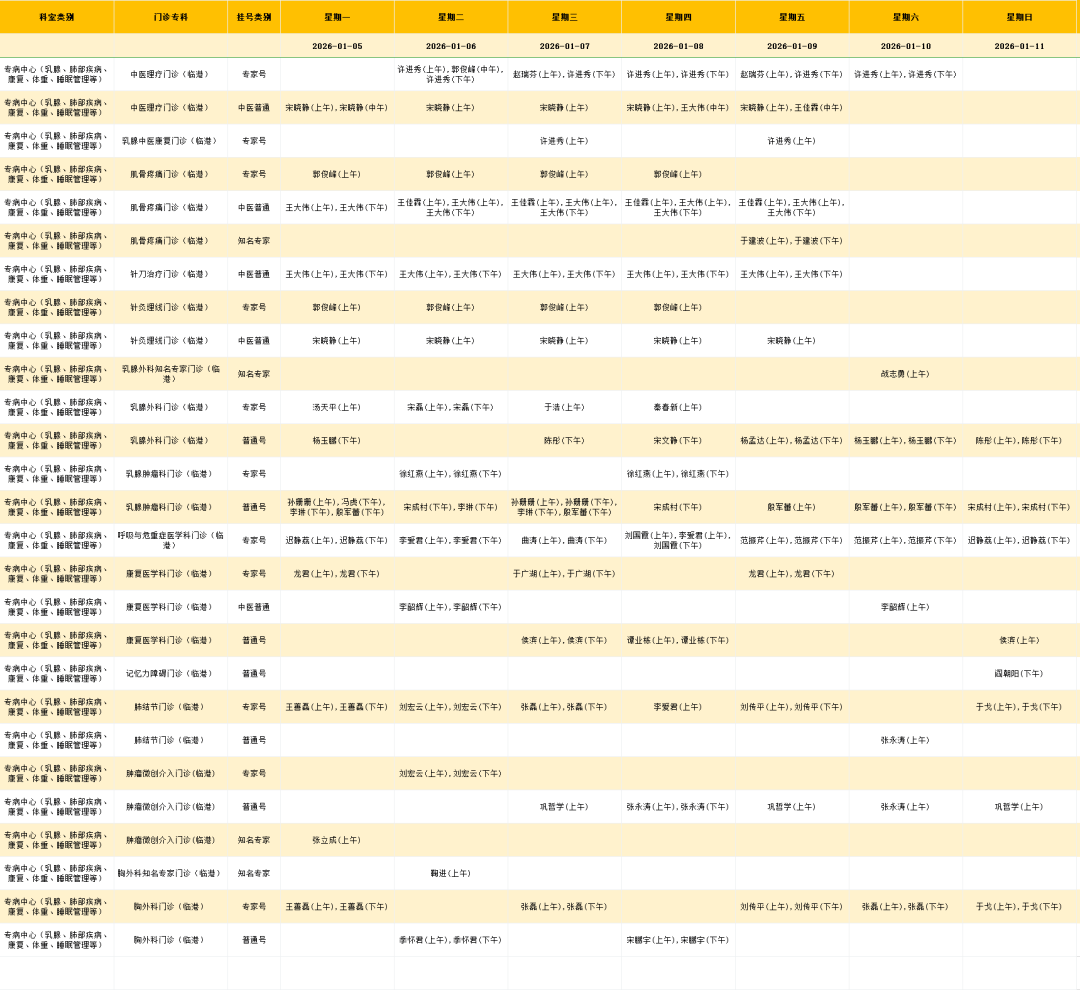The image size is (1080, 990).
Task: Select the 鞠进(上午) Tuesday cell
Action: click(450, 873)
